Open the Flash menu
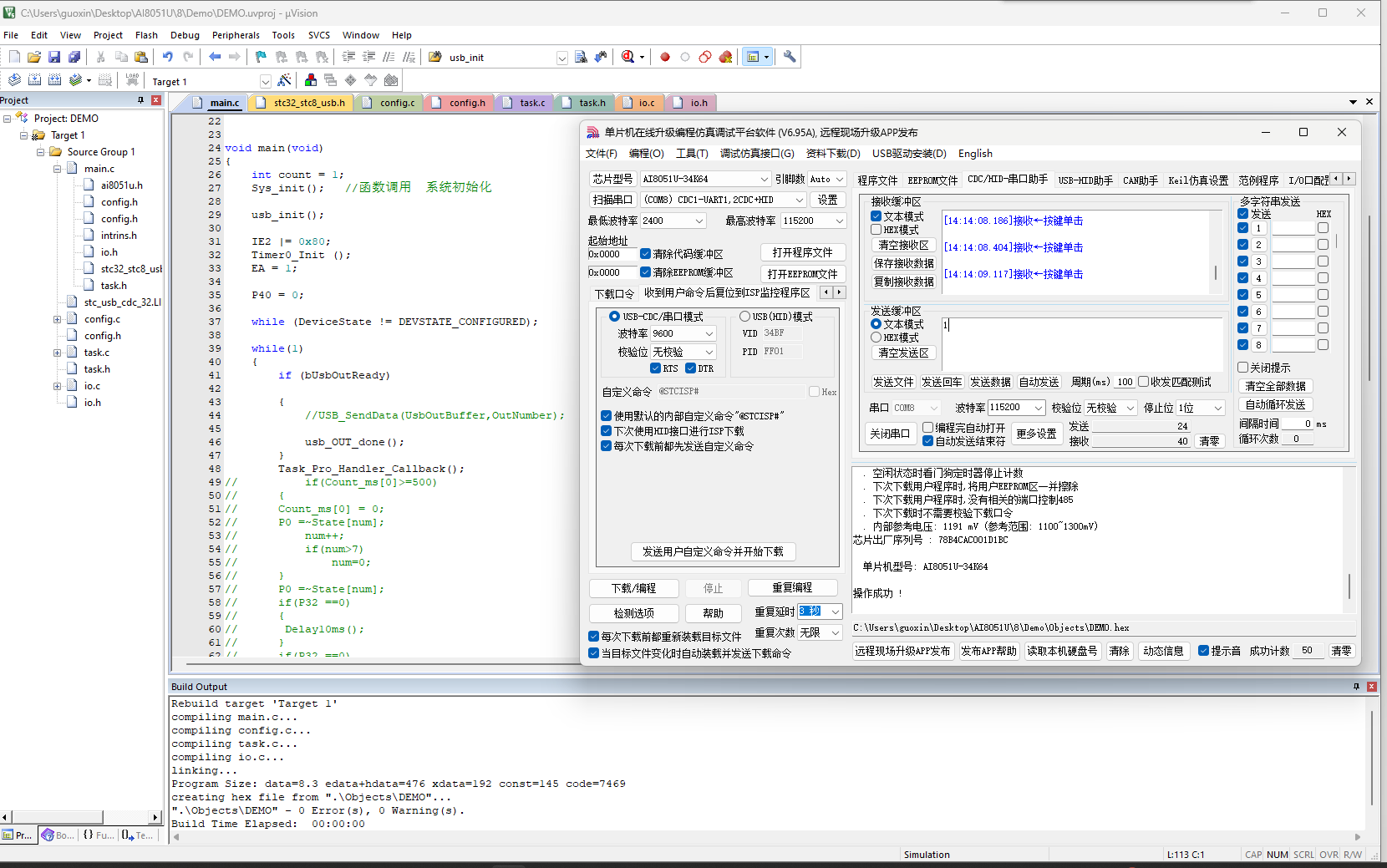1387x868 pixels. pyautogui.click(x=146, y=35)
